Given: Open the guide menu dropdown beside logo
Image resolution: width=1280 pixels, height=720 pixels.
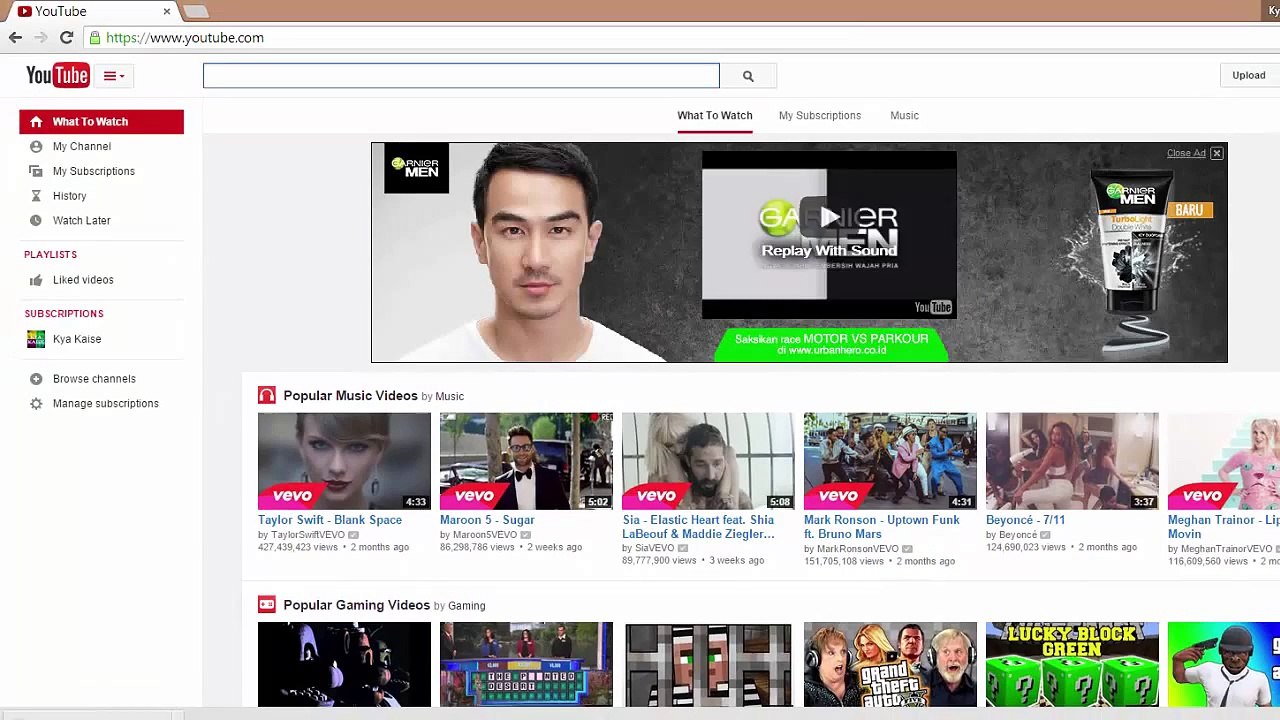Looking at the screenshot, I should coord(114,76).
